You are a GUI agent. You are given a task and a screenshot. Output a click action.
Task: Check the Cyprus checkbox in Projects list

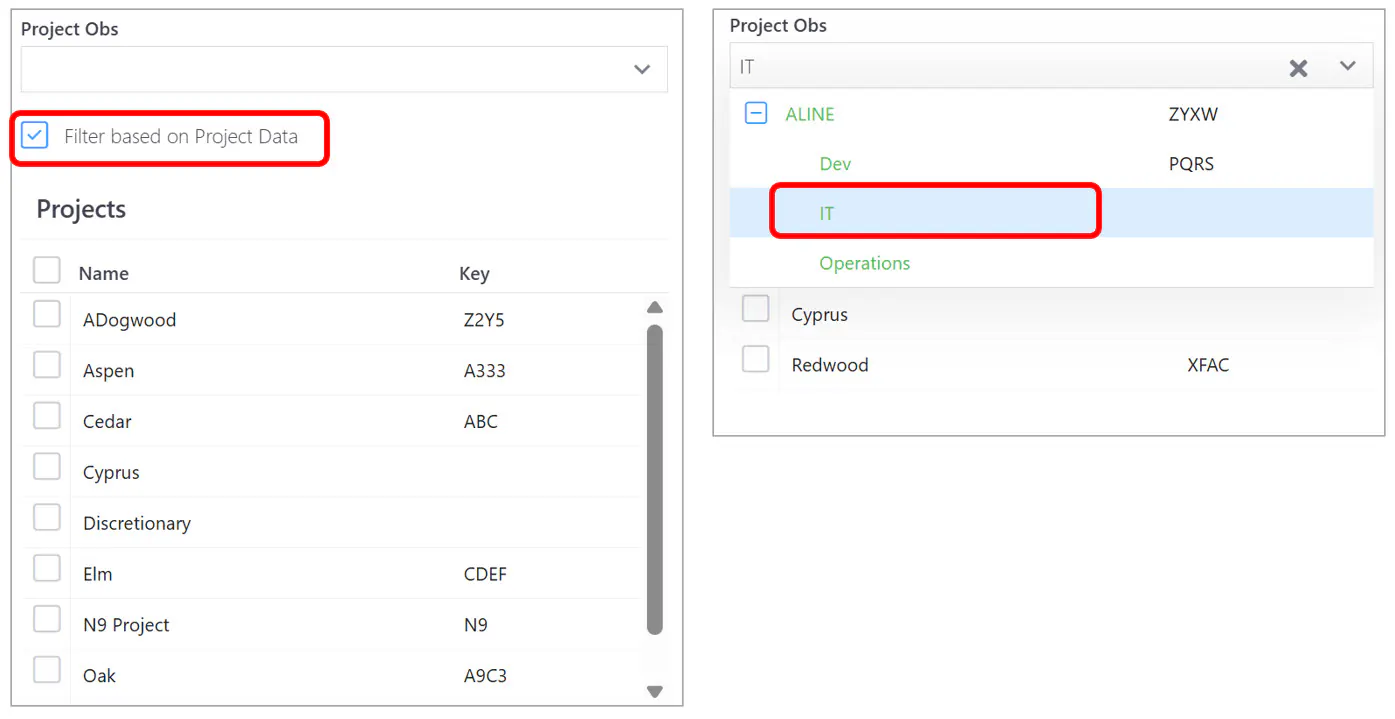[x=47, y=467]
